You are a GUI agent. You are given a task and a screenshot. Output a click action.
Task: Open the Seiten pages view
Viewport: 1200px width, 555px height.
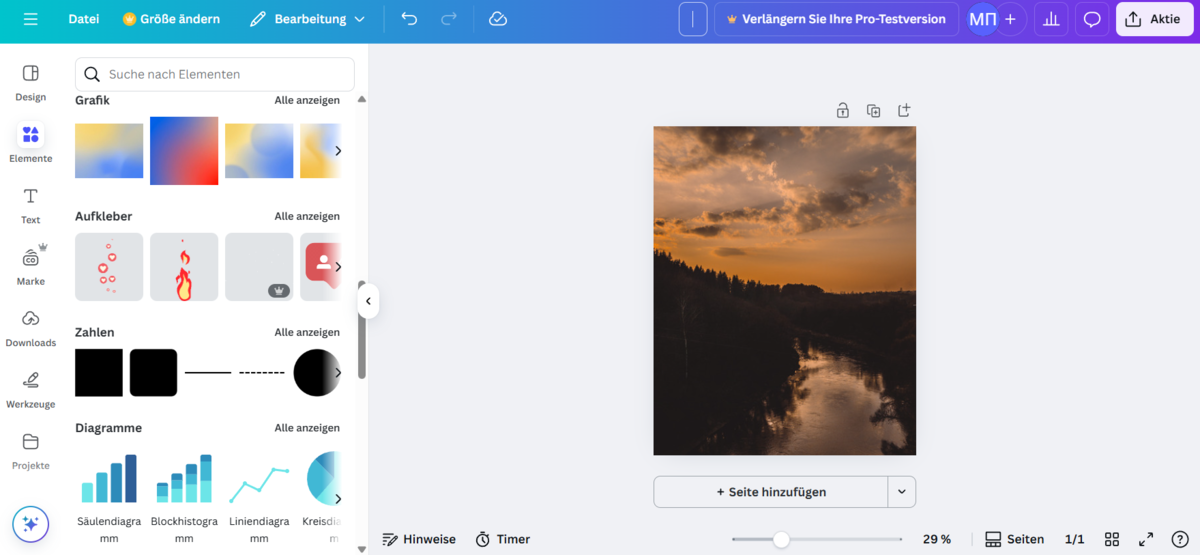(1014, 539)
